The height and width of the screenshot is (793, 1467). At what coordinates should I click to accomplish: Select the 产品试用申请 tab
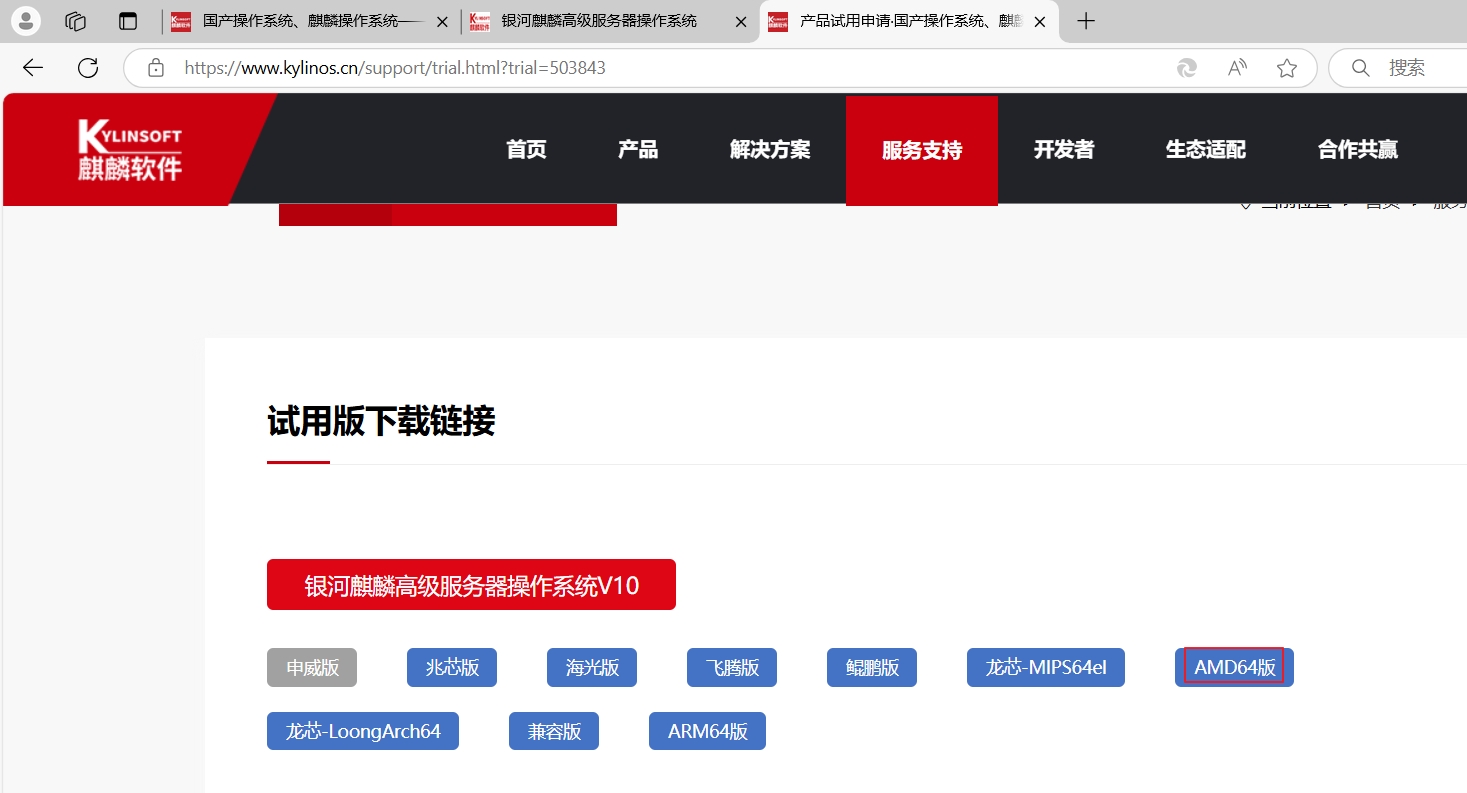pyautogui.click(x=909, y=21)
